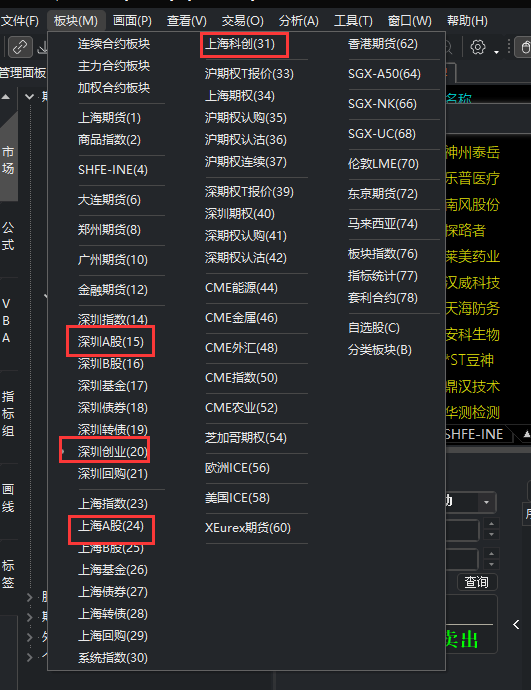Choose 套利合约(78) menu item

point(383,297)
